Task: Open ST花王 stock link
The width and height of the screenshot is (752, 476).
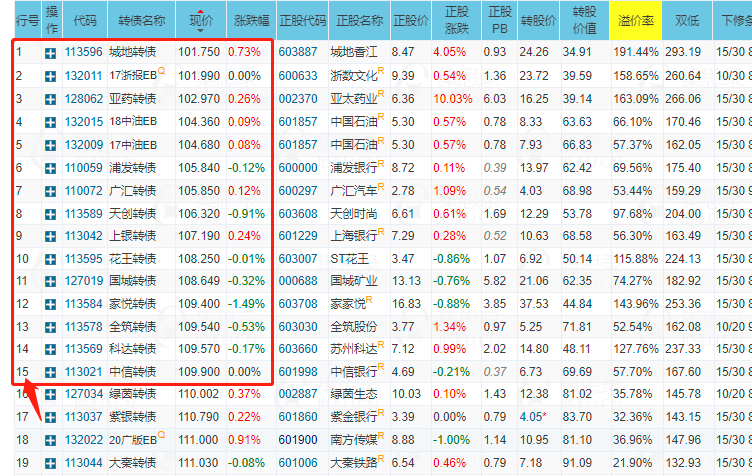Action: pos(350,259)
